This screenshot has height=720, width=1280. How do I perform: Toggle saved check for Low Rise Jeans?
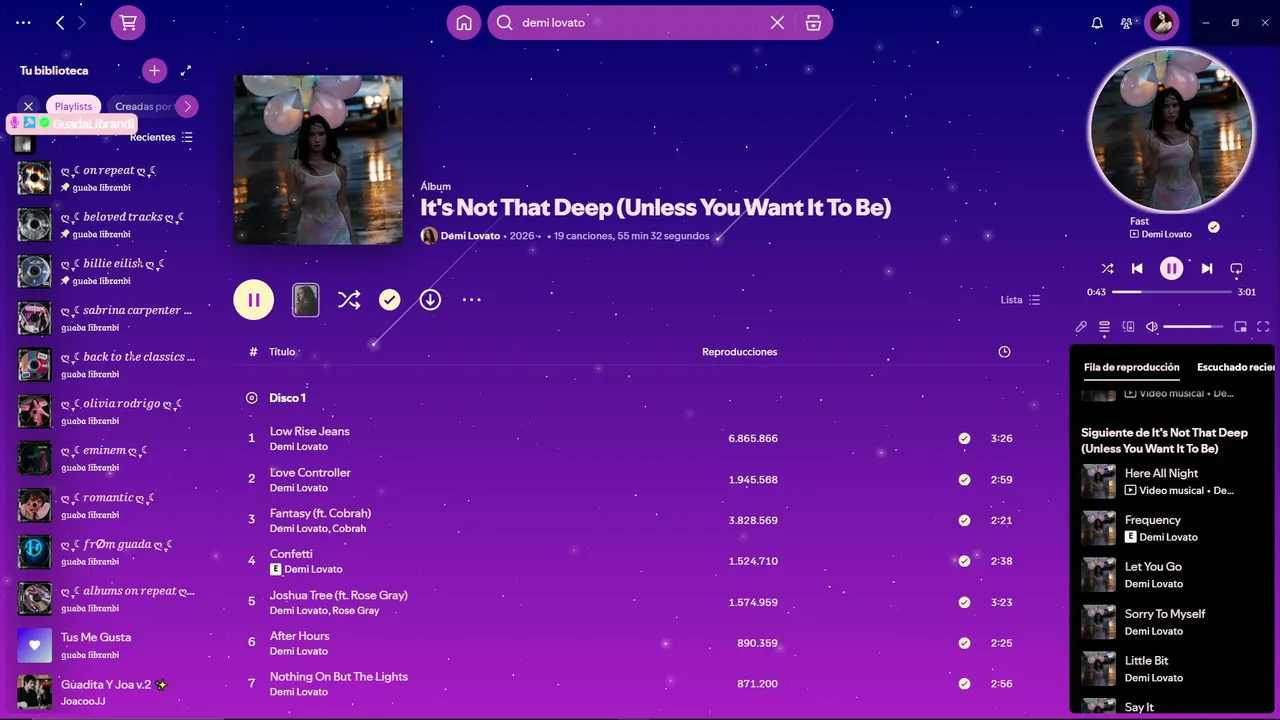point(964,438)
